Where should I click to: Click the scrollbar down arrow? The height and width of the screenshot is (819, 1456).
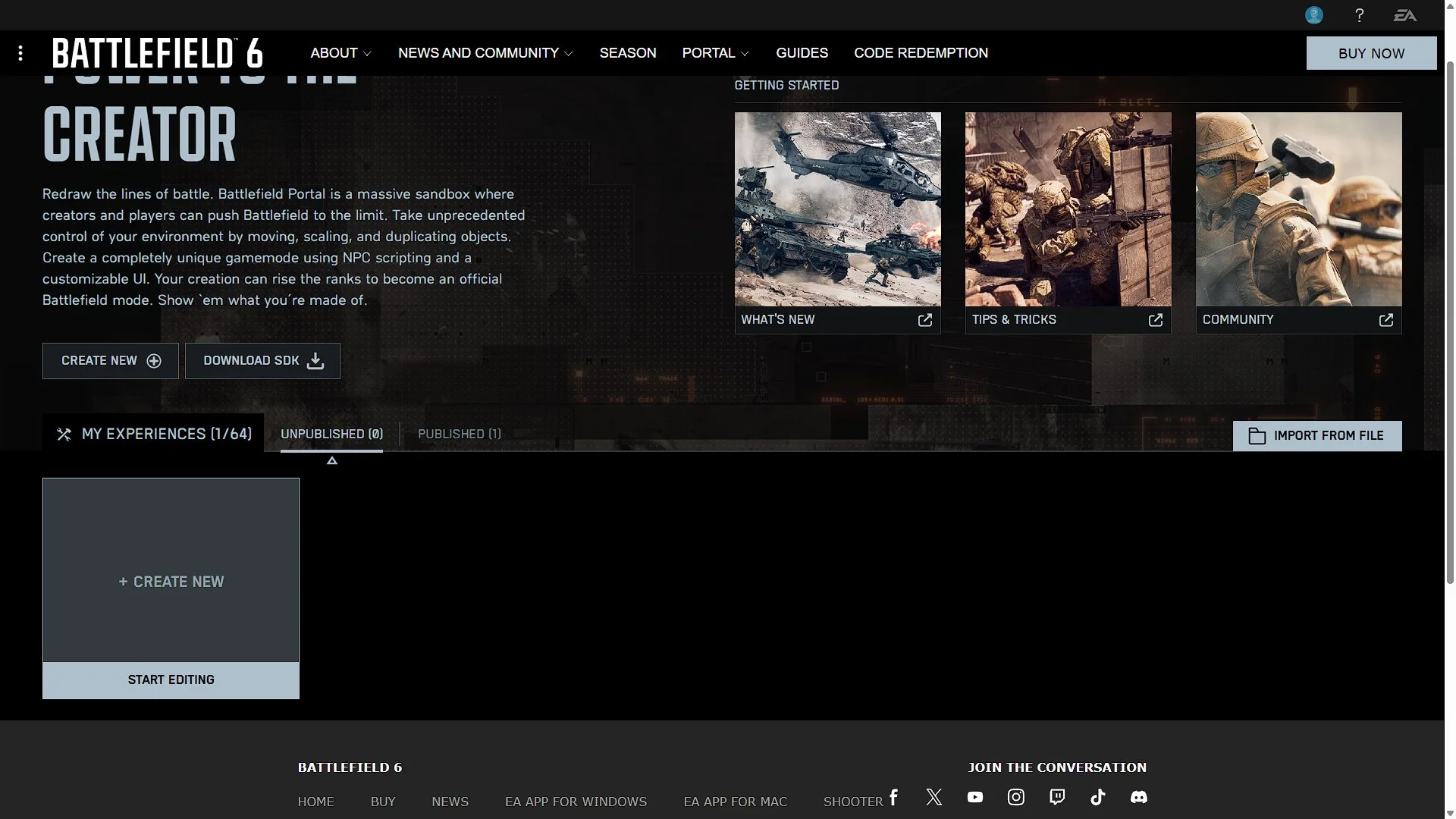[1450, 813]
